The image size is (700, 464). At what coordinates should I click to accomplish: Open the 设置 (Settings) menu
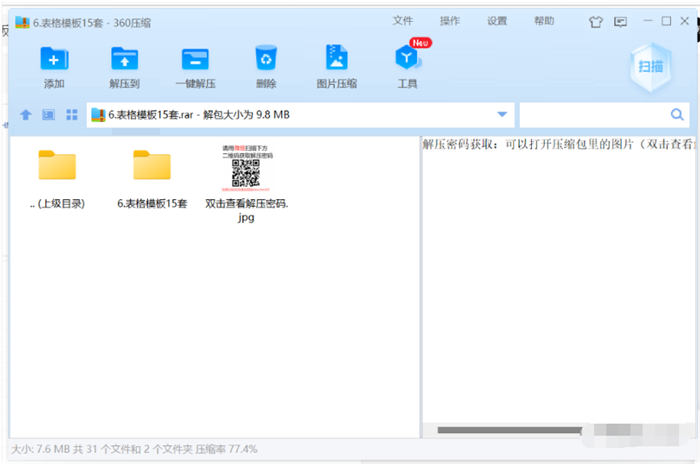pyautogui.click(x=497, y=21)
